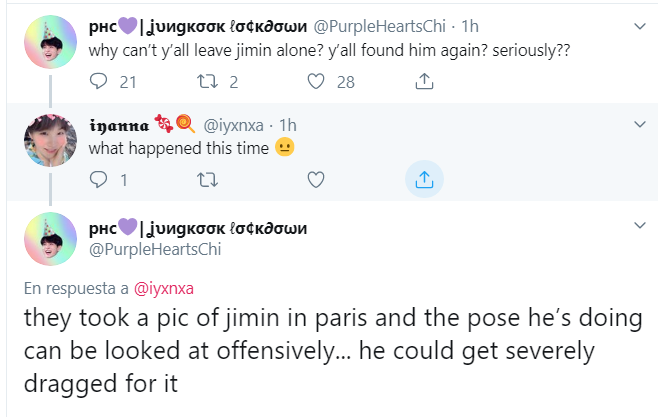Open the @iyxnxa mention link in reply
Image resolution: width=658 pixels, height=417 pixels.
(x=164, y=288)
